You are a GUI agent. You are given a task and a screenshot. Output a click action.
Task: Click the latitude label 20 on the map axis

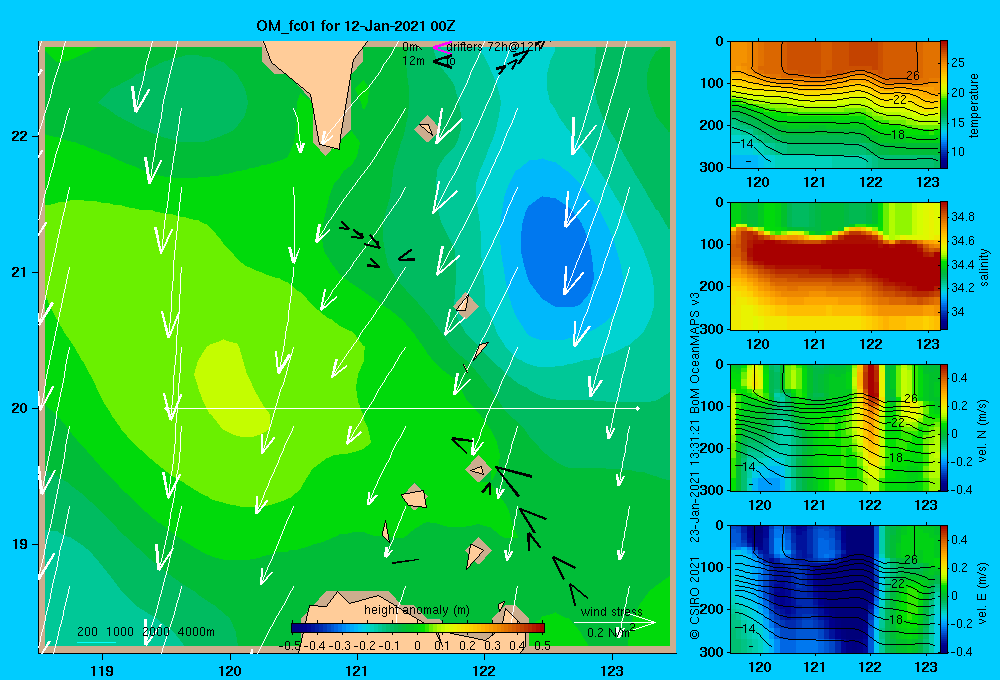tap(18, 408)
